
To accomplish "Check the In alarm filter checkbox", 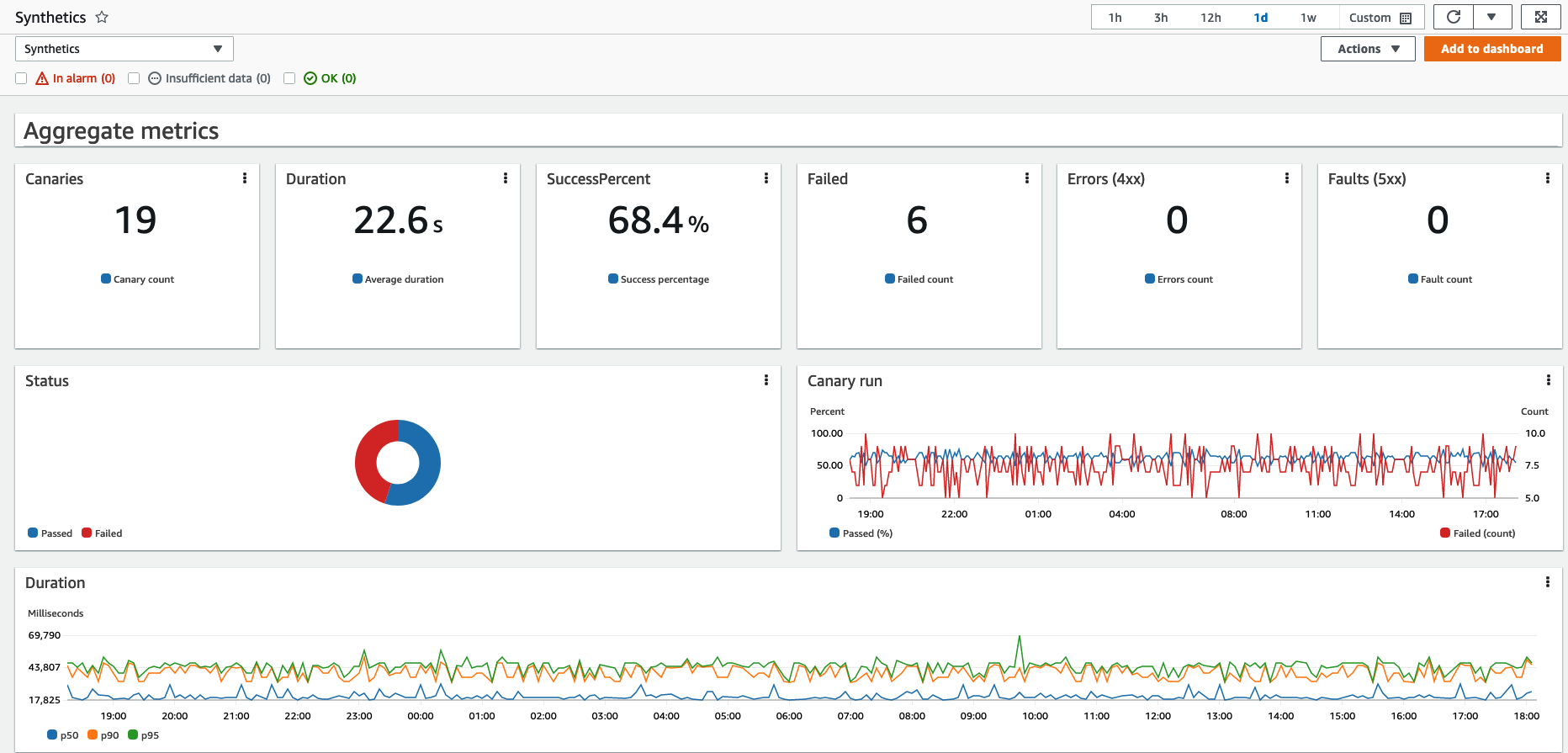I will pos(21,78).
